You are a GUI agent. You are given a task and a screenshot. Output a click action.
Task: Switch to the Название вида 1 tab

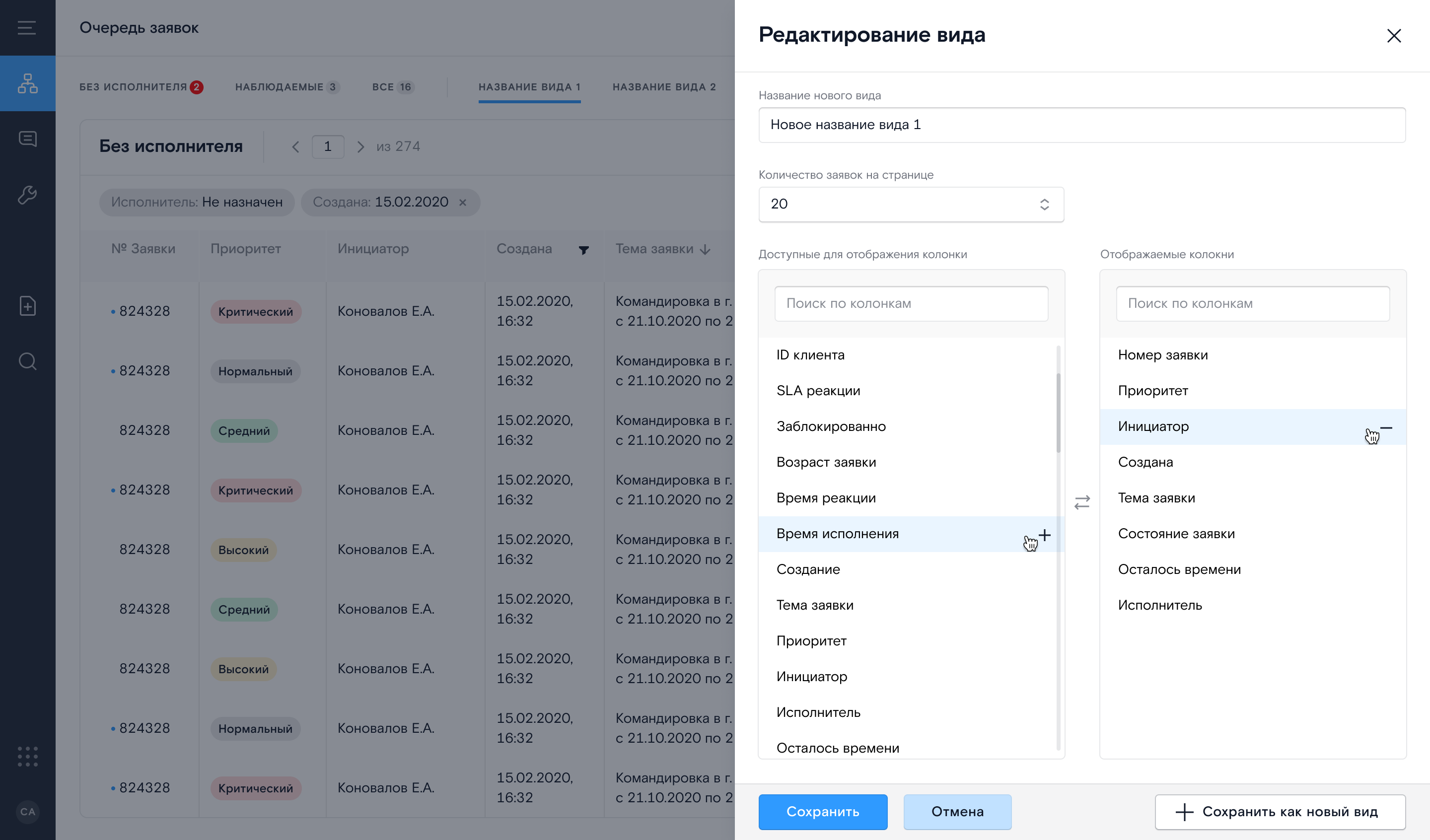(x=529, y=87)
